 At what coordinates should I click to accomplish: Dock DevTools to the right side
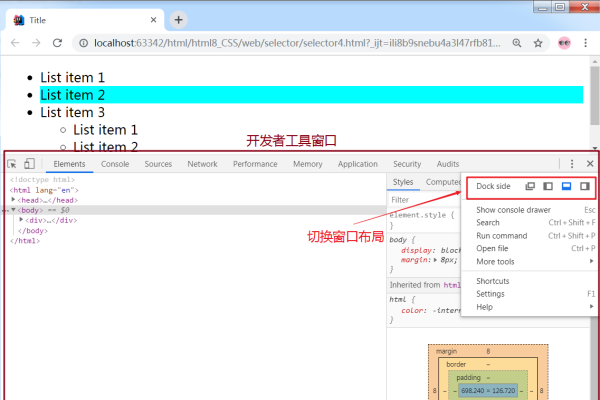pos(584,187)
